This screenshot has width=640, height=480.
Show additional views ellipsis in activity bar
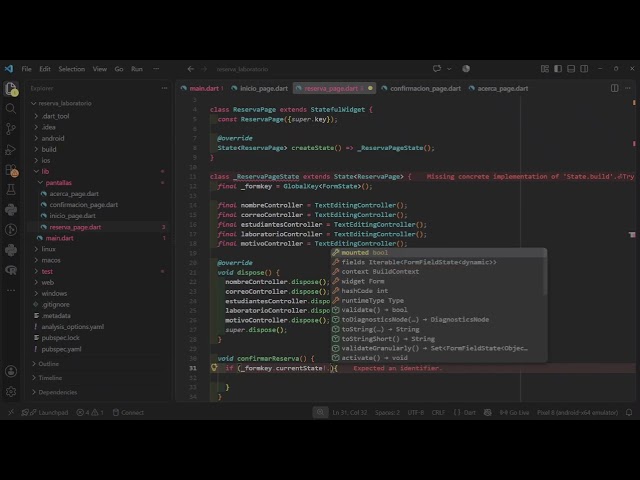[11, 290]
